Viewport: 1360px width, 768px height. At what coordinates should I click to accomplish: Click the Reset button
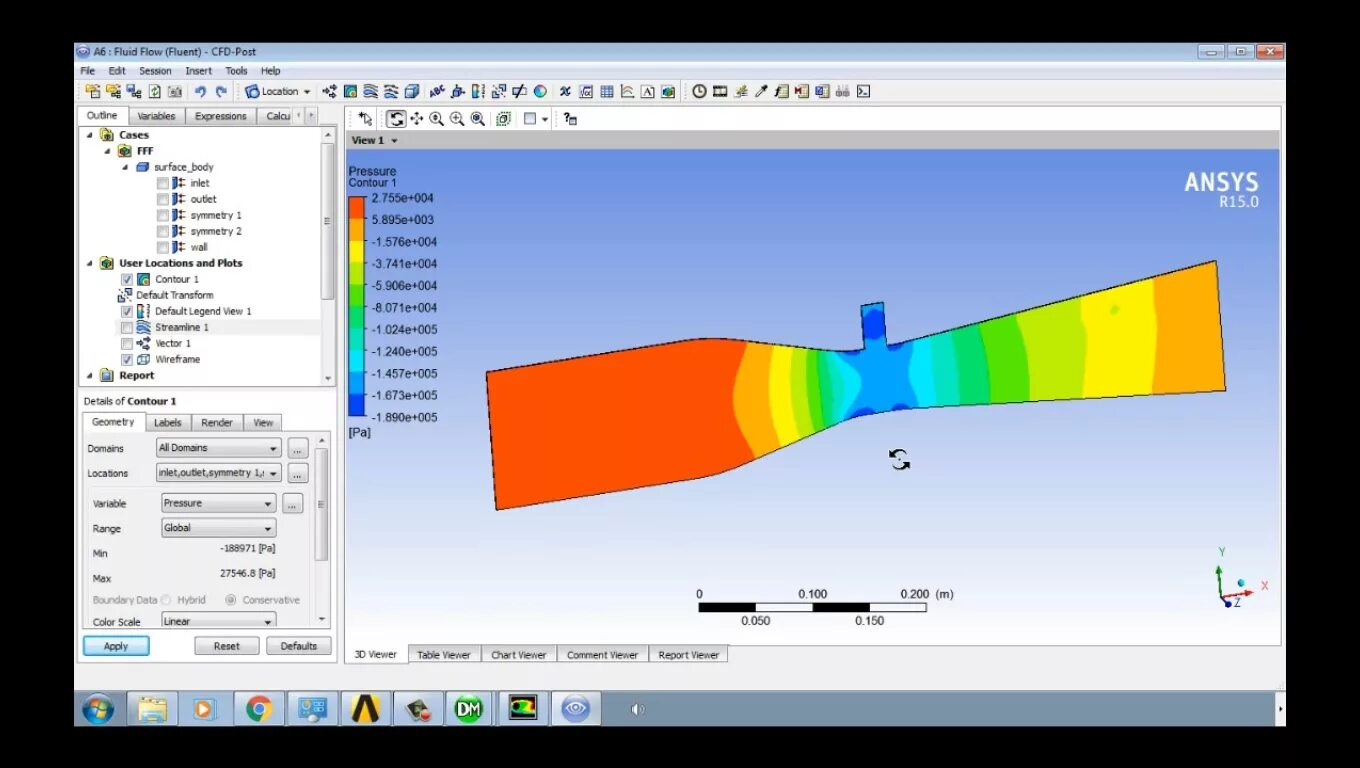tap(227, 646)
